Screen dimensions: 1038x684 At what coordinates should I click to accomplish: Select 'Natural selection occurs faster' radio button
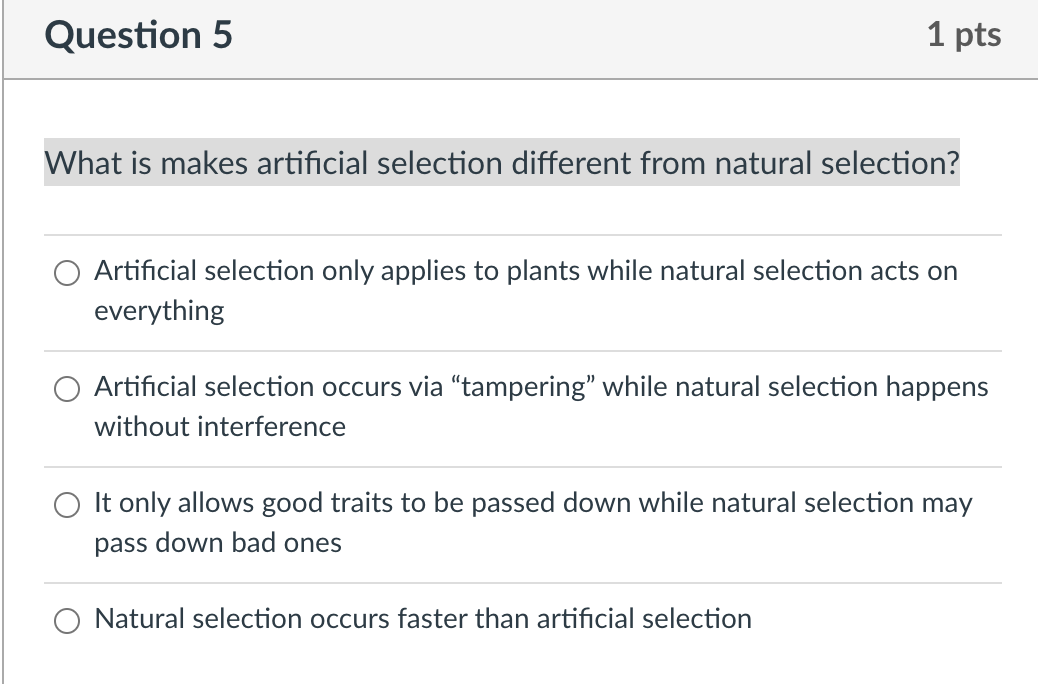click(67, 620)
